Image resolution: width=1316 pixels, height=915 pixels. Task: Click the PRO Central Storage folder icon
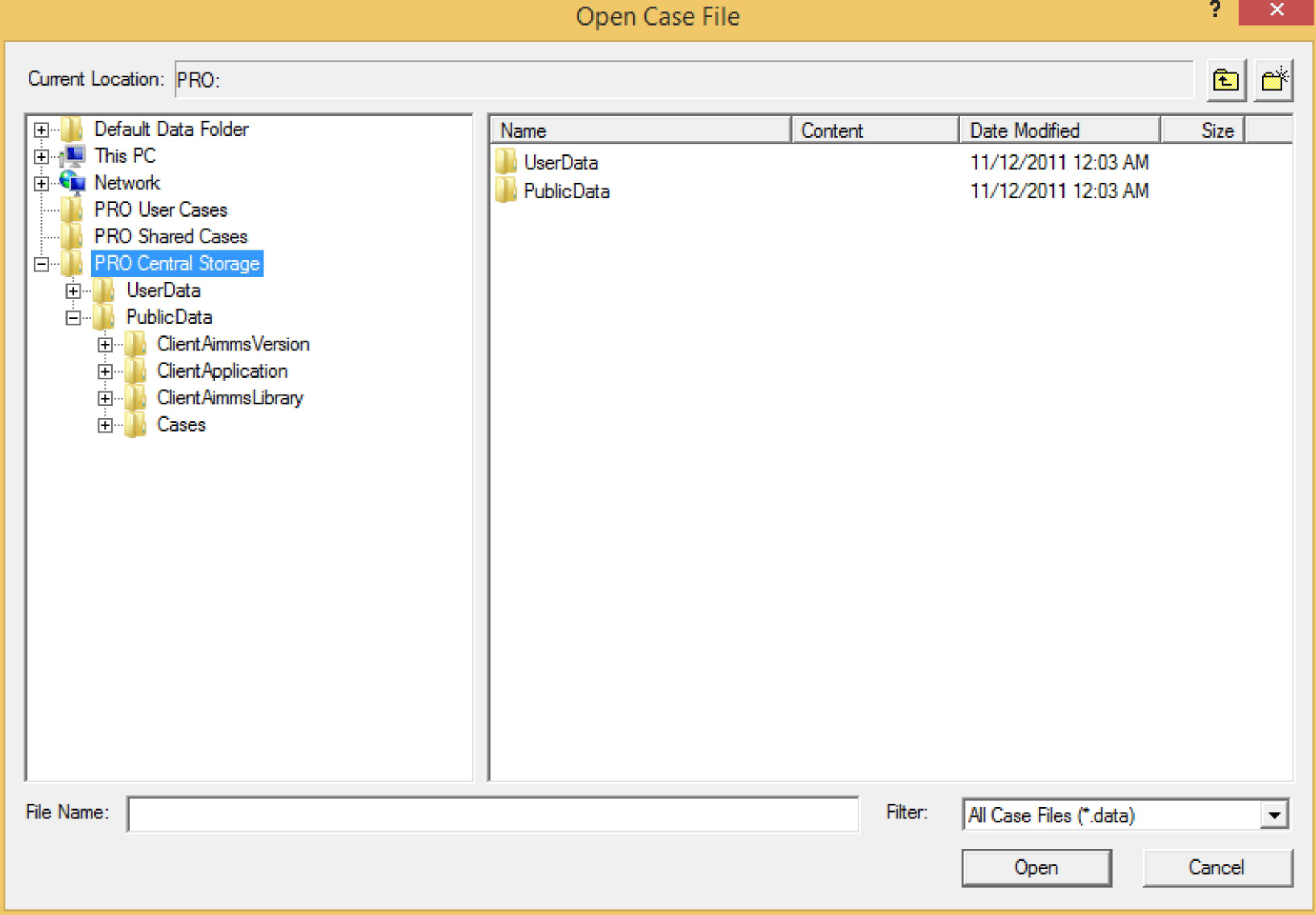tap(72, 263)
